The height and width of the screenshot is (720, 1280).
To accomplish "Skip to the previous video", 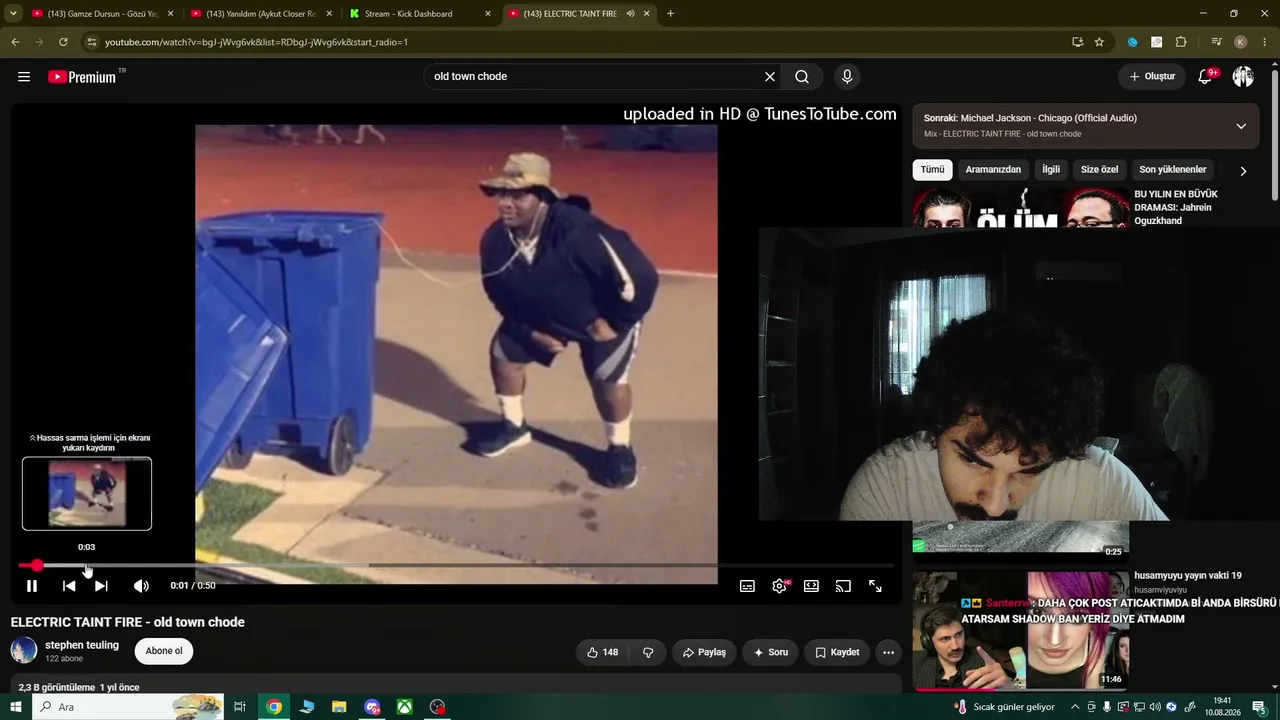I will pyautogui.click(x=69, y=586).
